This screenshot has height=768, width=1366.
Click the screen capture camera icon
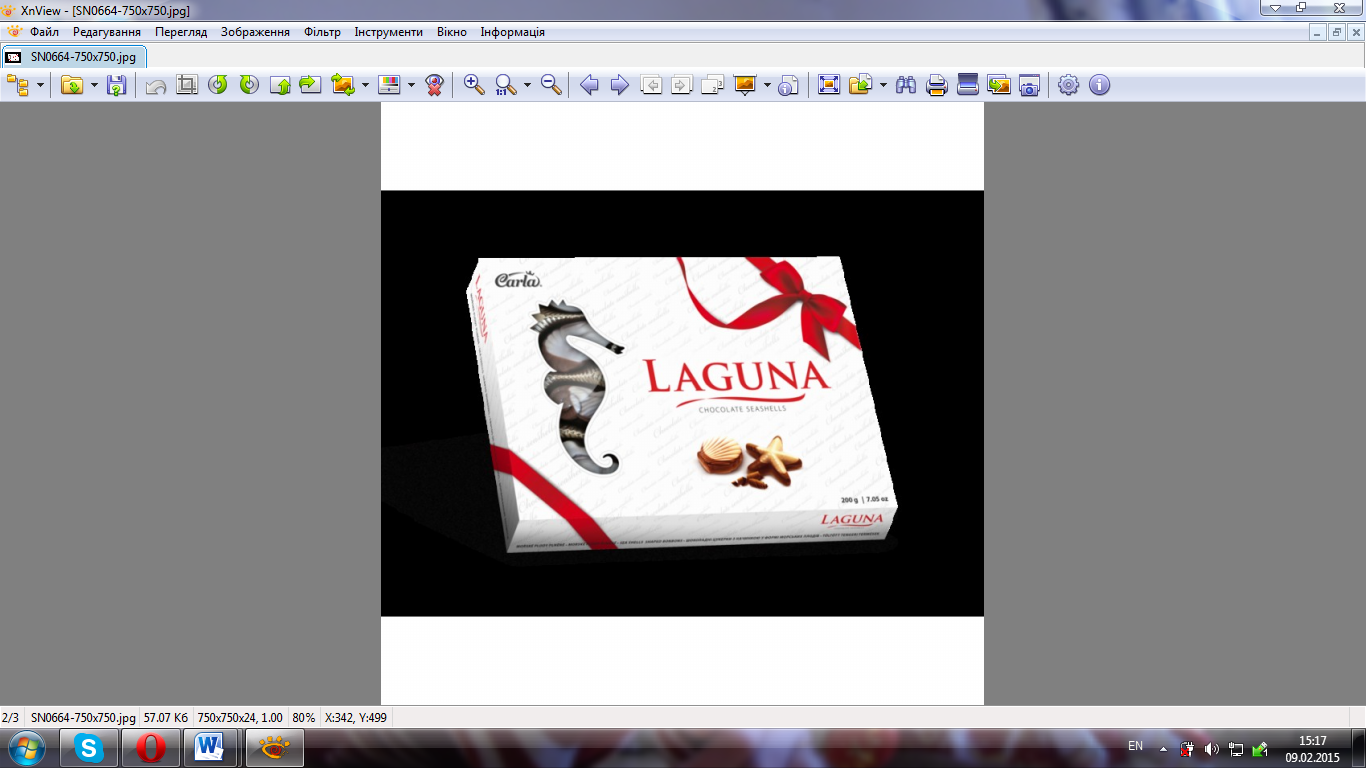coord(1030,85)
